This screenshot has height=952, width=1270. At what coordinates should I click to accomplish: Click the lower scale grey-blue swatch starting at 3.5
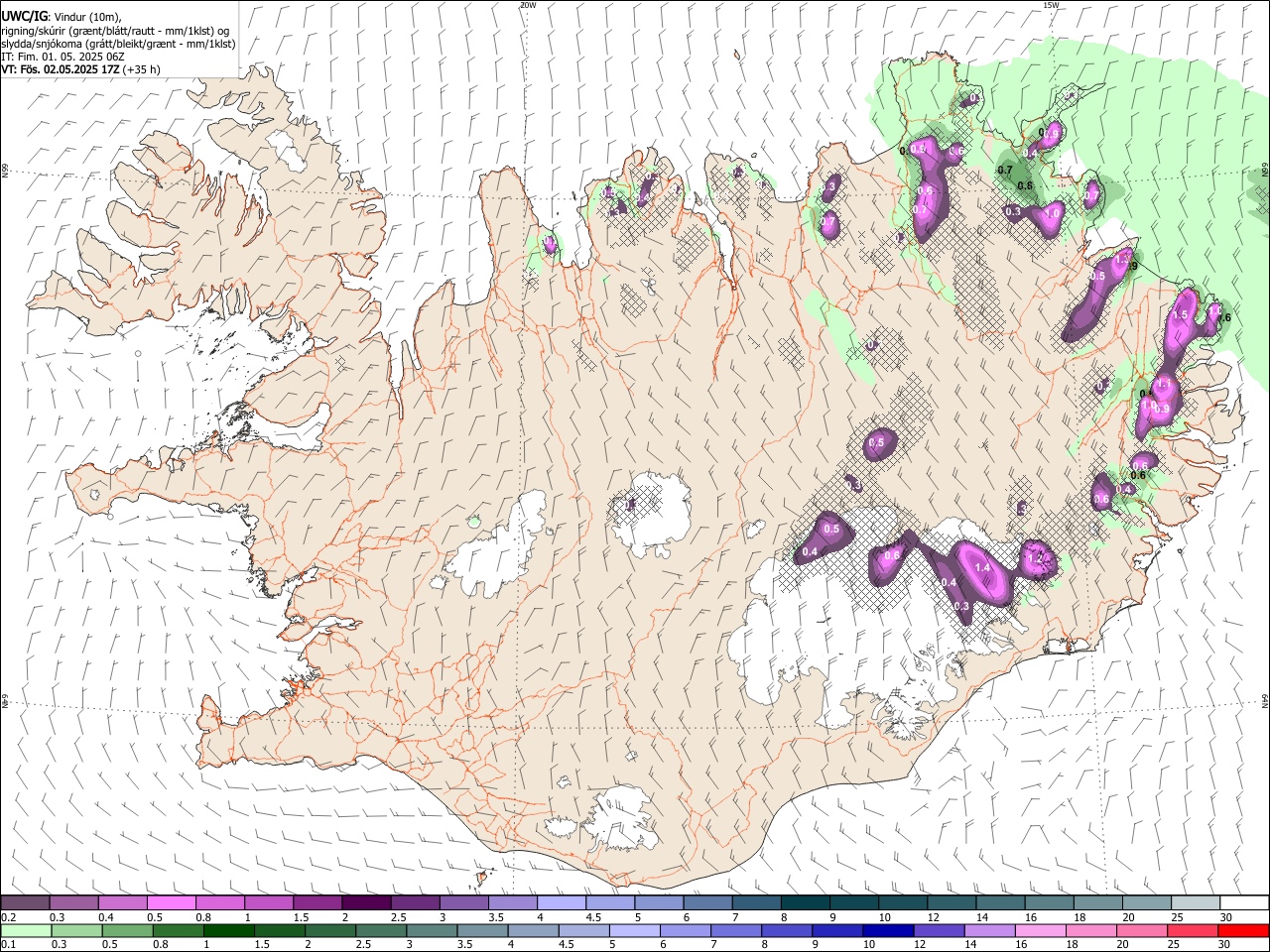click(483, 930)
